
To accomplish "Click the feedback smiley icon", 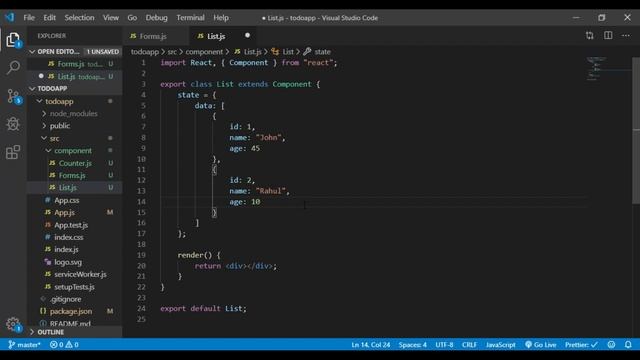I will pyautogui.click(x=611, y=344).
